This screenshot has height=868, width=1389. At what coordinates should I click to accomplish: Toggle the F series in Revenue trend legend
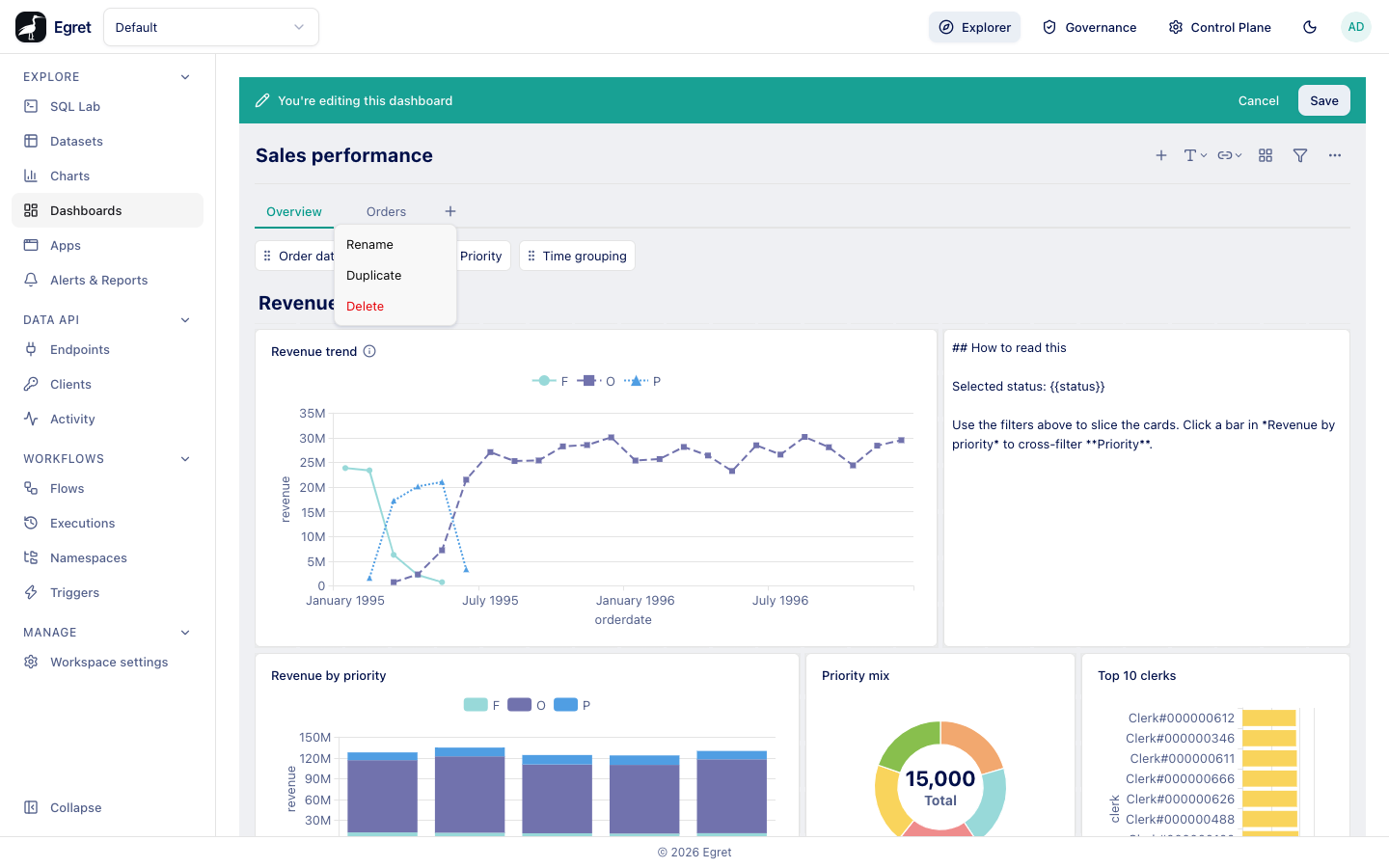pos(551,381)
